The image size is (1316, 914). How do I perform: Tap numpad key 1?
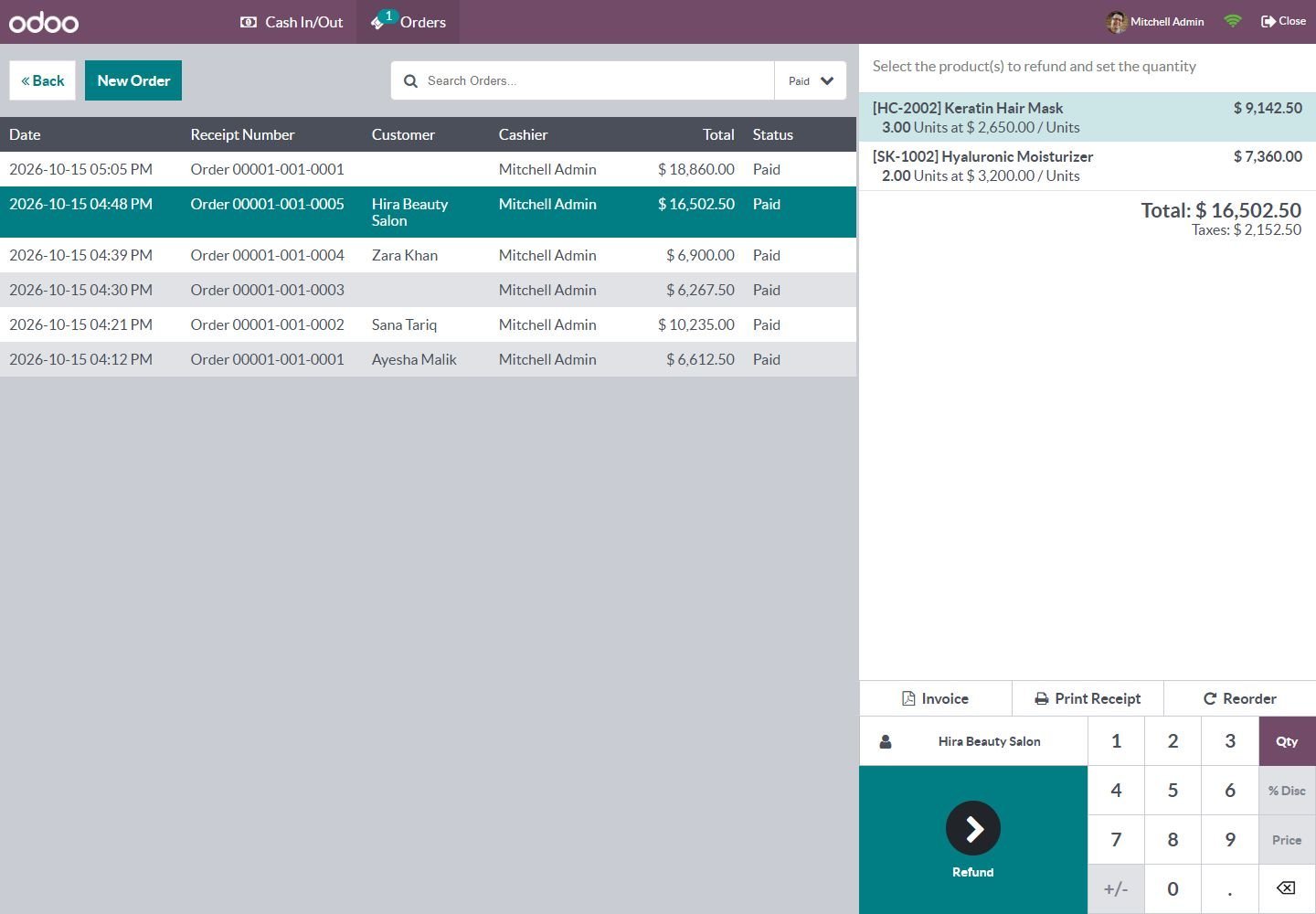pos(1116,741)
